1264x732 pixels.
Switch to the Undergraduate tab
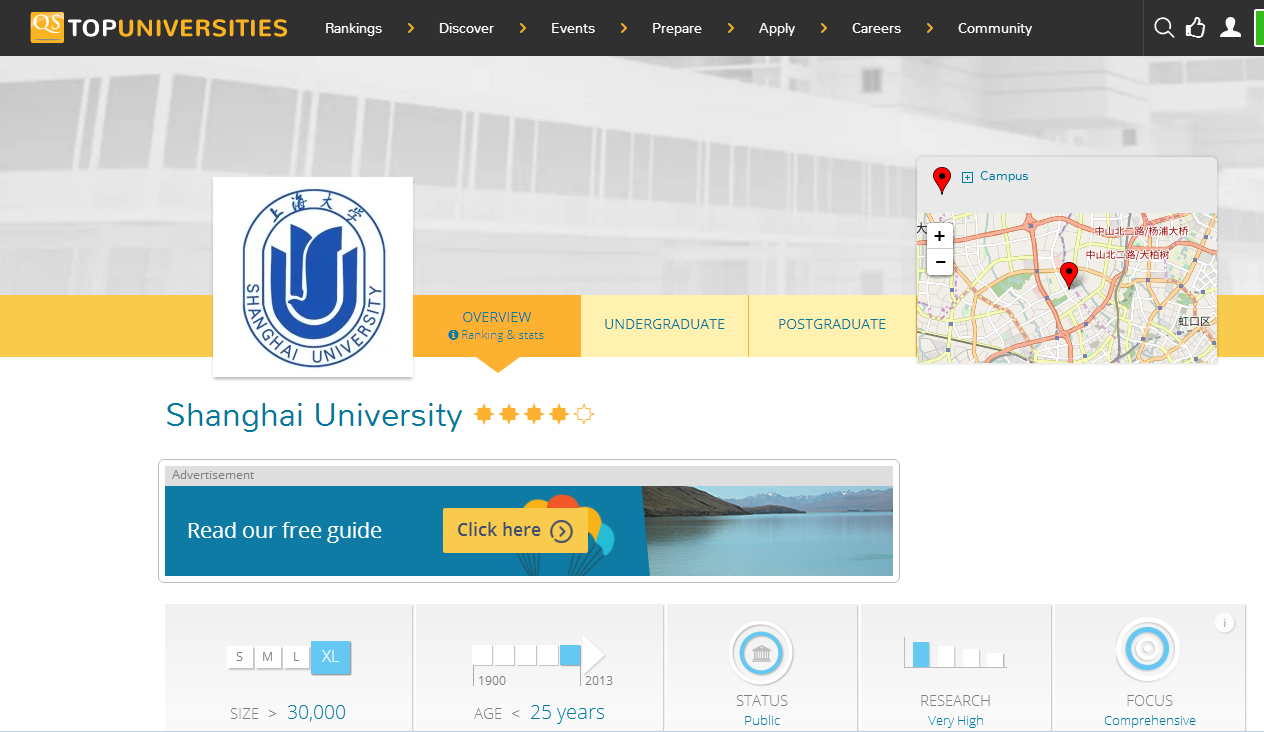point(665,325)
